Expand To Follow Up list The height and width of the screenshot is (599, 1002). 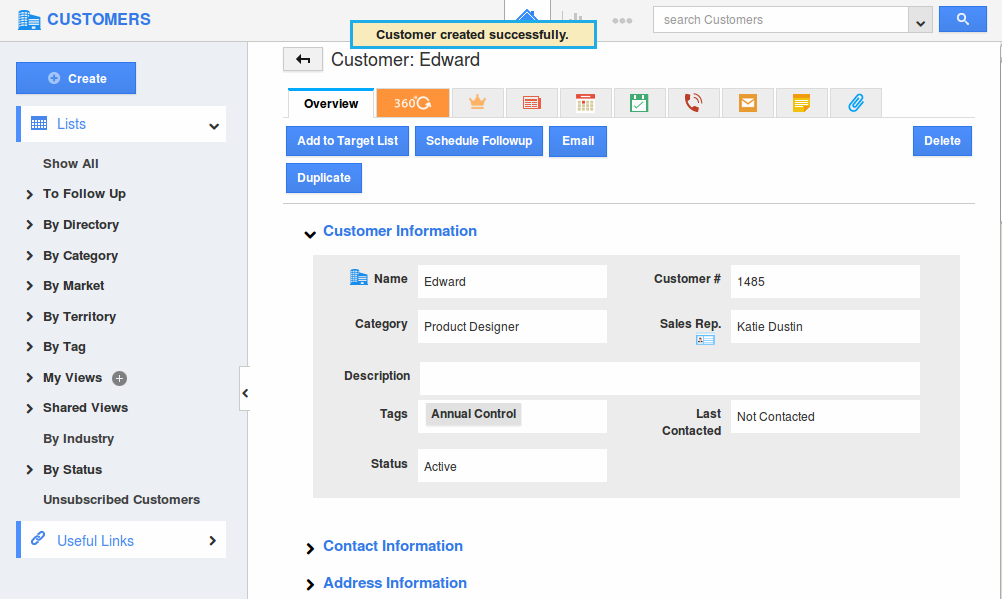point(29,194)
